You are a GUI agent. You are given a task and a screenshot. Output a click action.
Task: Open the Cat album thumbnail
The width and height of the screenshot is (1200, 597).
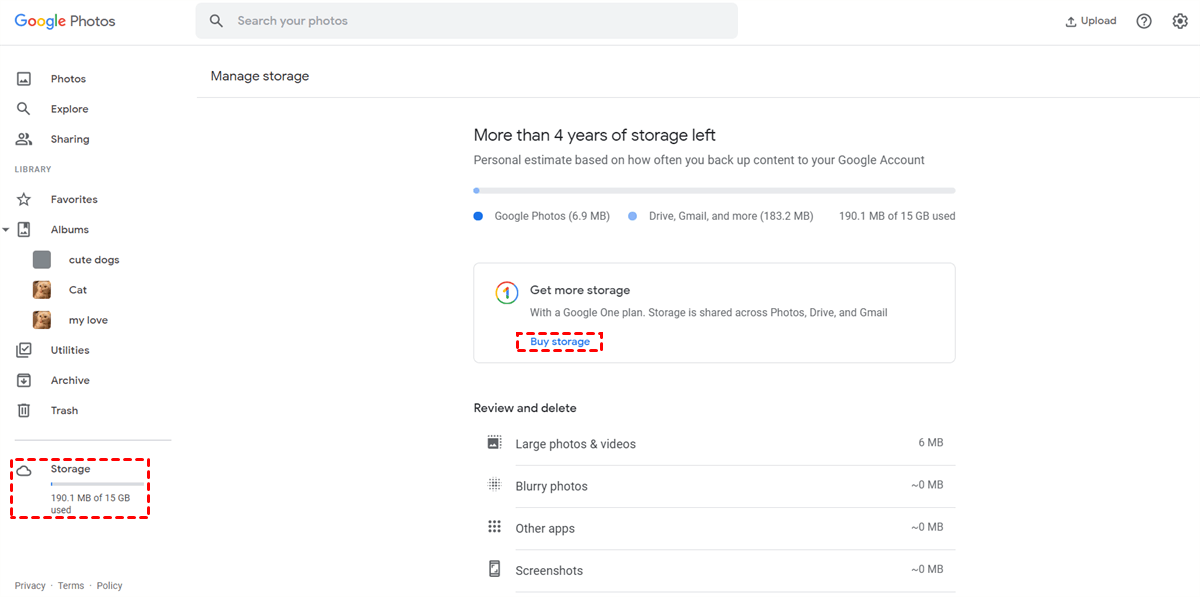42,290
